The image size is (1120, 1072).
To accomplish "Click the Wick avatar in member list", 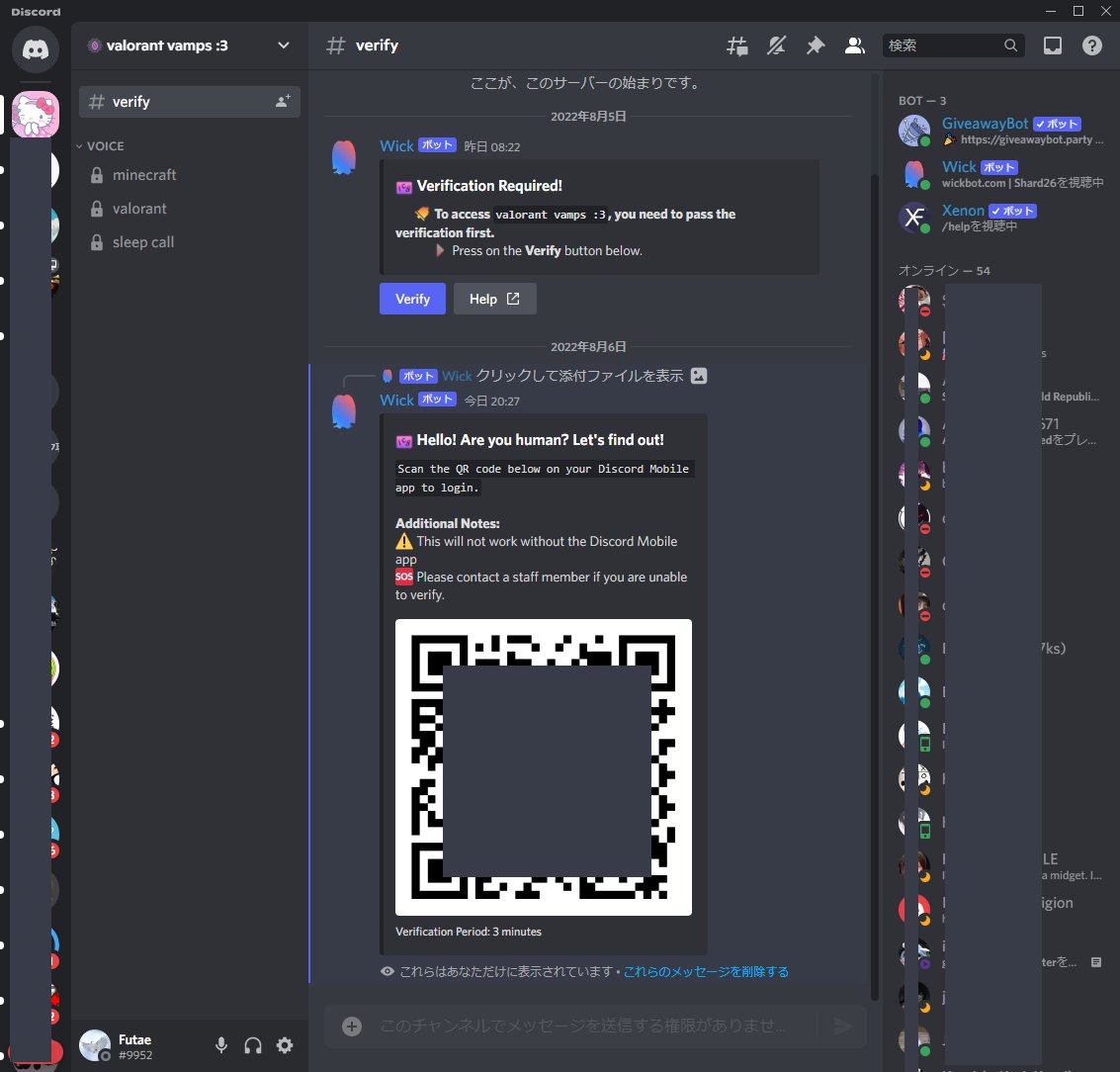I will pos(913,174).
